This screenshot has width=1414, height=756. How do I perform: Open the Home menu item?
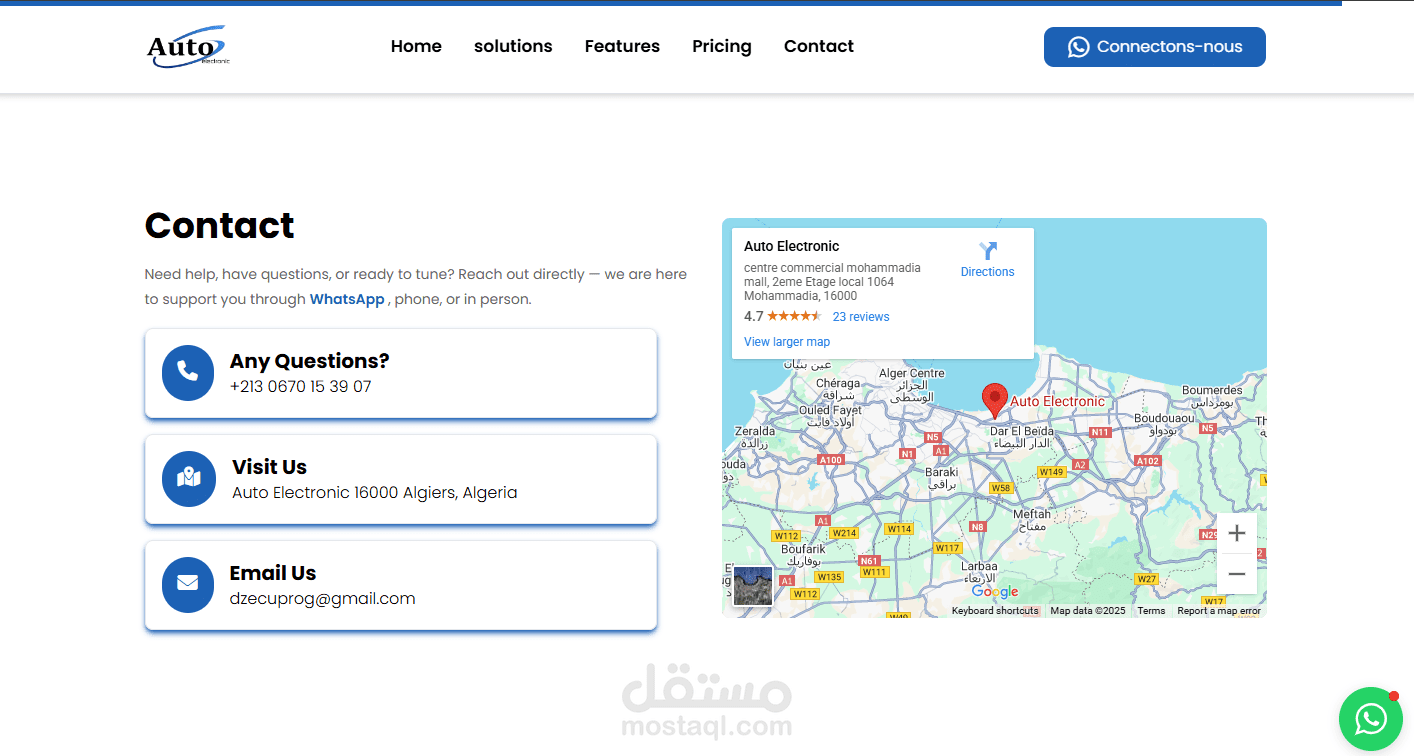pos(416,46)
